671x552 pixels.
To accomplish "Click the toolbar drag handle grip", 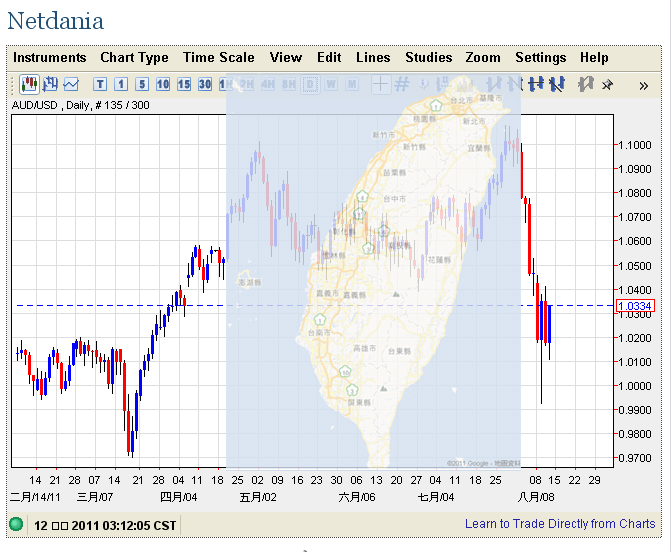I will 13,85.
